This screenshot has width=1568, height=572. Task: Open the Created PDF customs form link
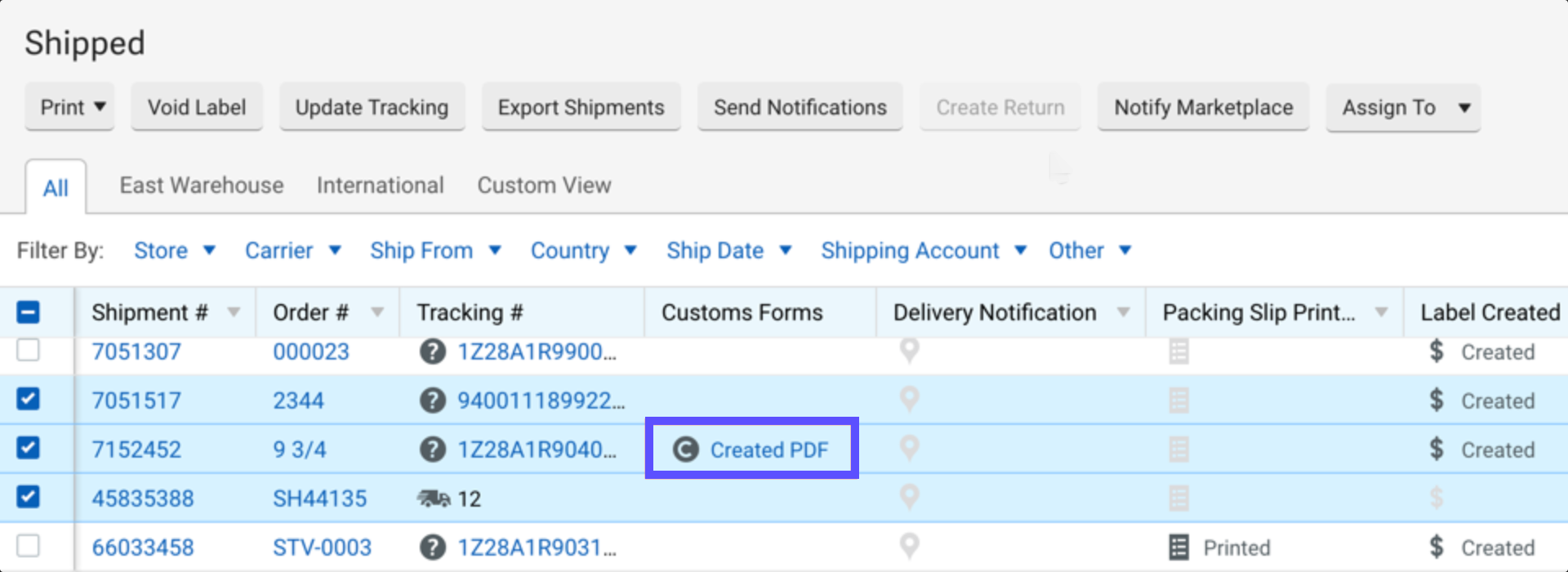pos(768,449)
